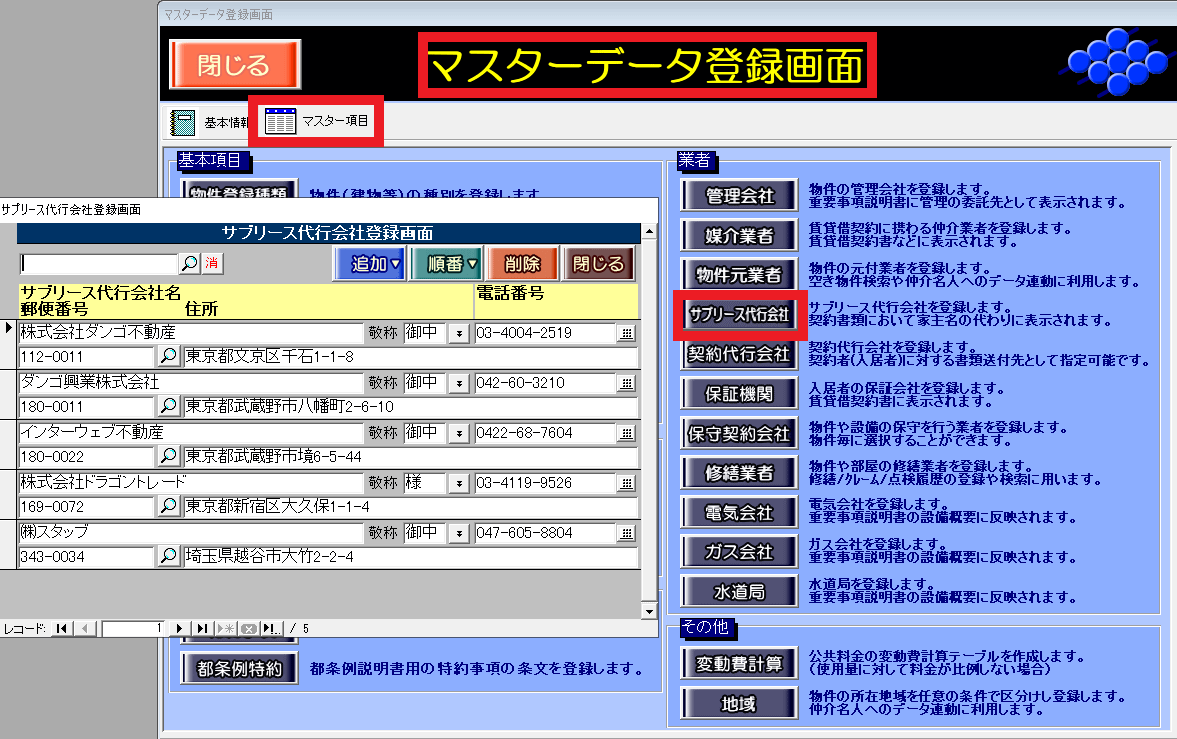
Task: Click postal lookup magnifier beside 169-0072
Action: (x=169, y=507)
